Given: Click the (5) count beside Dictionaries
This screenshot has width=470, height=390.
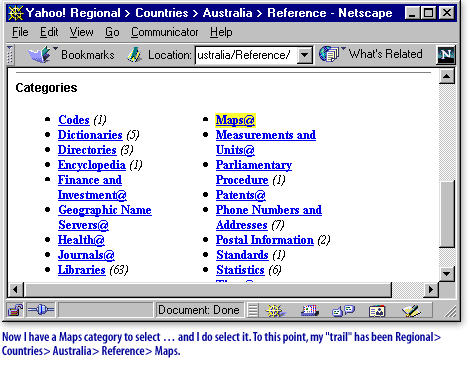Looking at the screenshot, I should [x=133, y=135].
